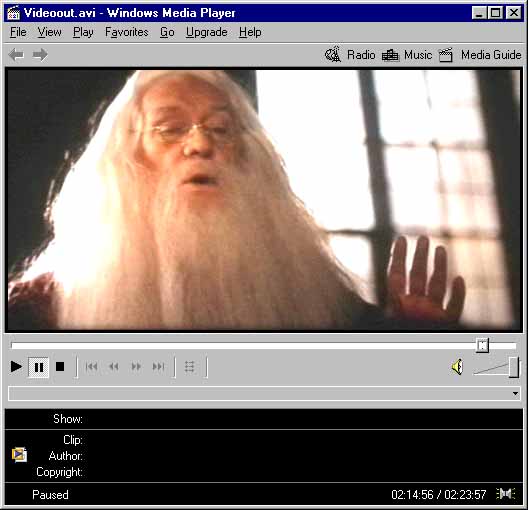Mute the speaker icon
Viewport: 528px width, 510px height.
click(457, 367)
